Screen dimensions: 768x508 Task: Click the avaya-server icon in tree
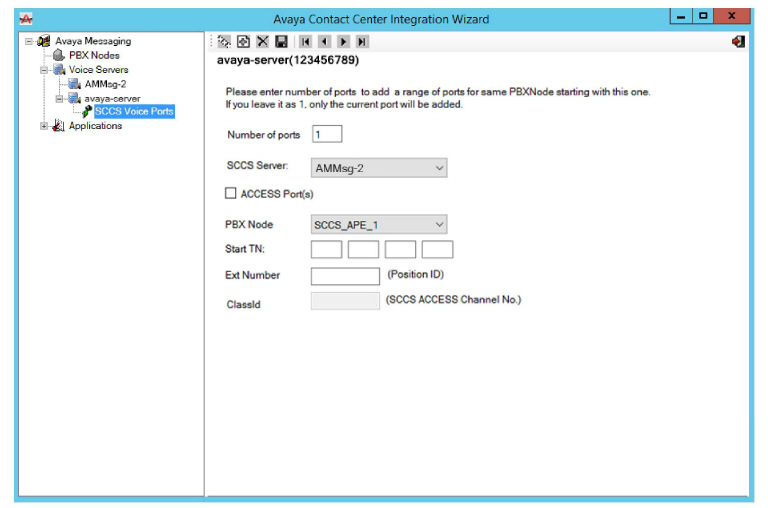[x=74, y=98]
